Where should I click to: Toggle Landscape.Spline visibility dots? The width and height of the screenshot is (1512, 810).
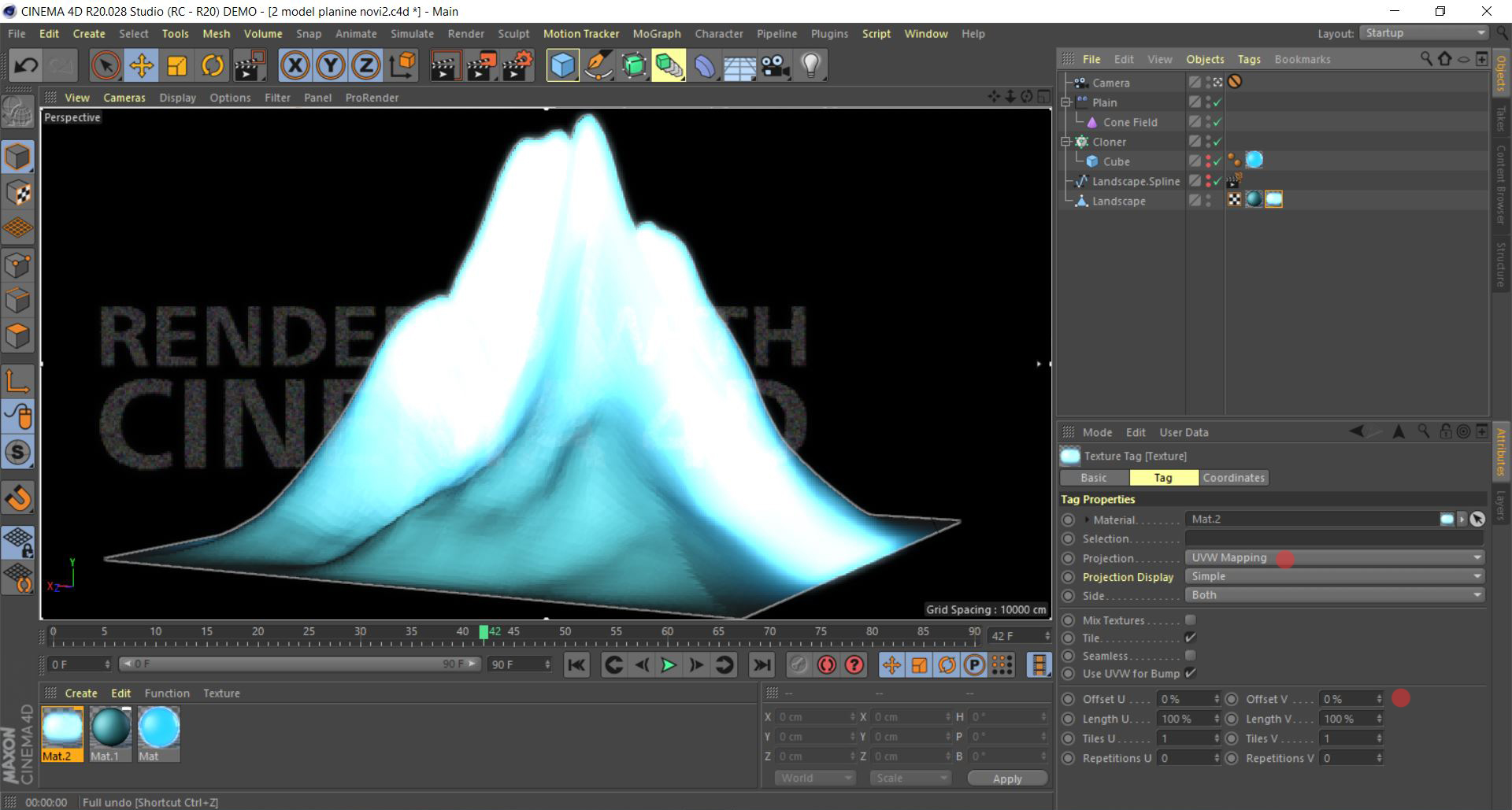point(1208,181)
